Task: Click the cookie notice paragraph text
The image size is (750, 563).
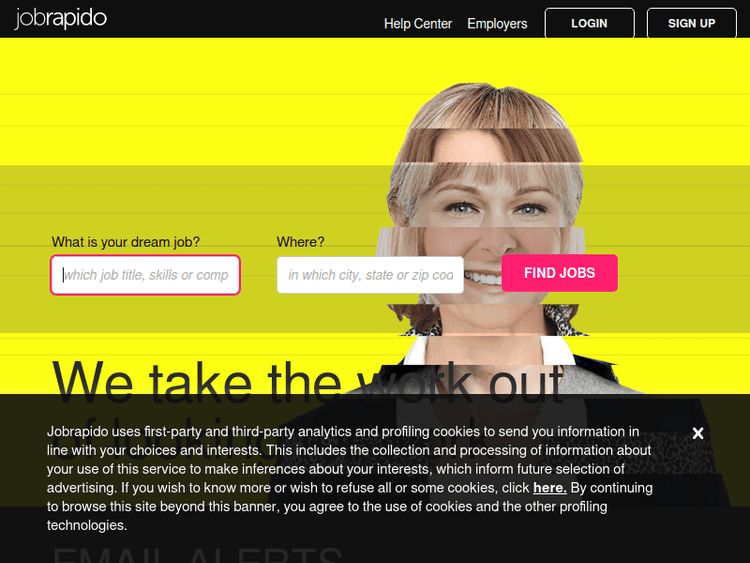Action: tap(350, 478)
